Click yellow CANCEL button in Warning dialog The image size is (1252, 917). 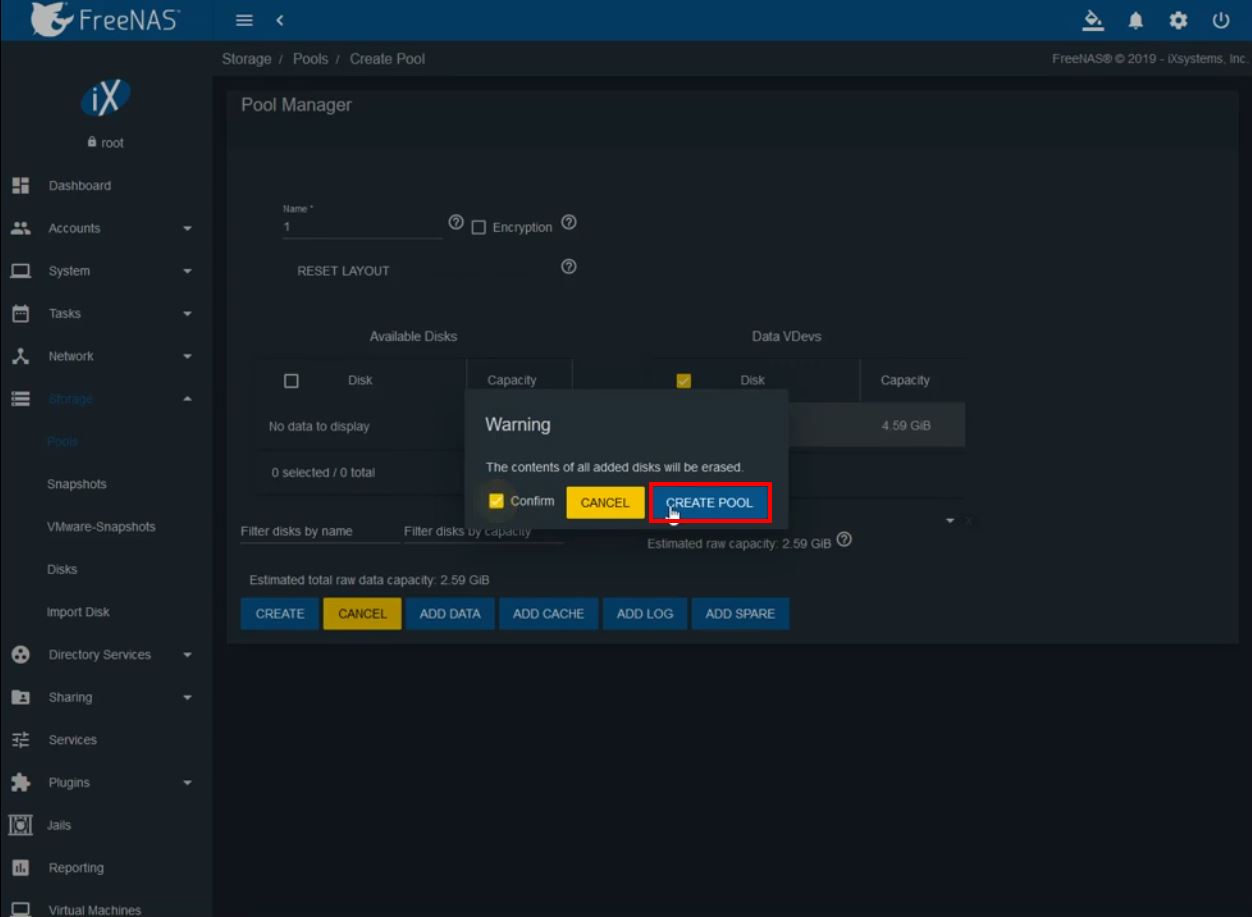pyautogui.click(x=605, y=503)
